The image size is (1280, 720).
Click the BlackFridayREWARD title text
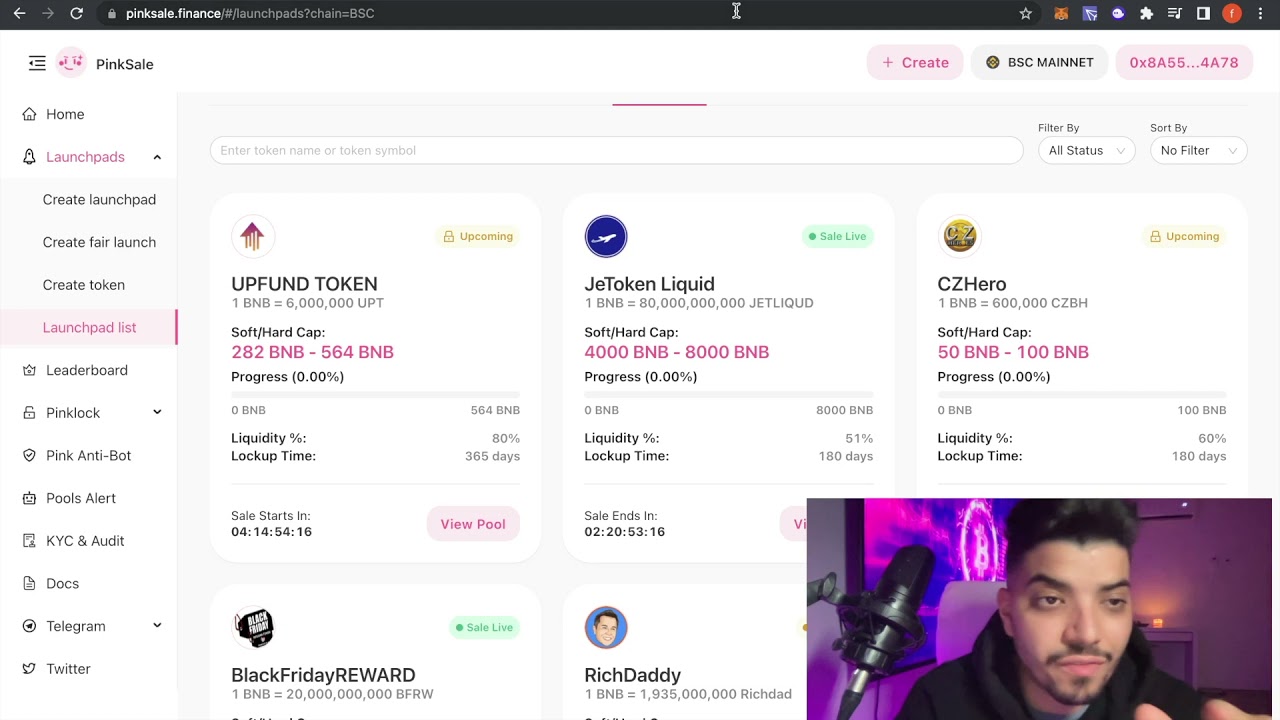323,675
